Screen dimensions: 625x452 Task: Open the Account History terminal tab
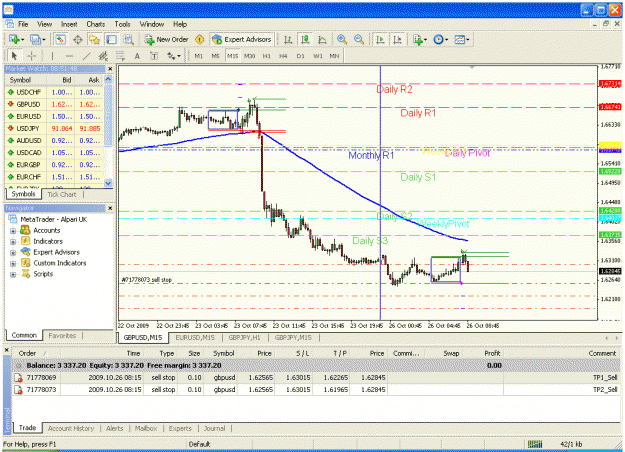point(71,428)
